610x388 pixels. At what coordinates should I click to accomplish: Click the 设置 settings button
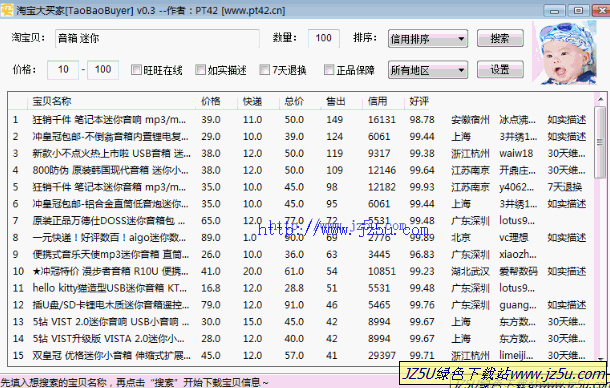[x=500, y=70]
